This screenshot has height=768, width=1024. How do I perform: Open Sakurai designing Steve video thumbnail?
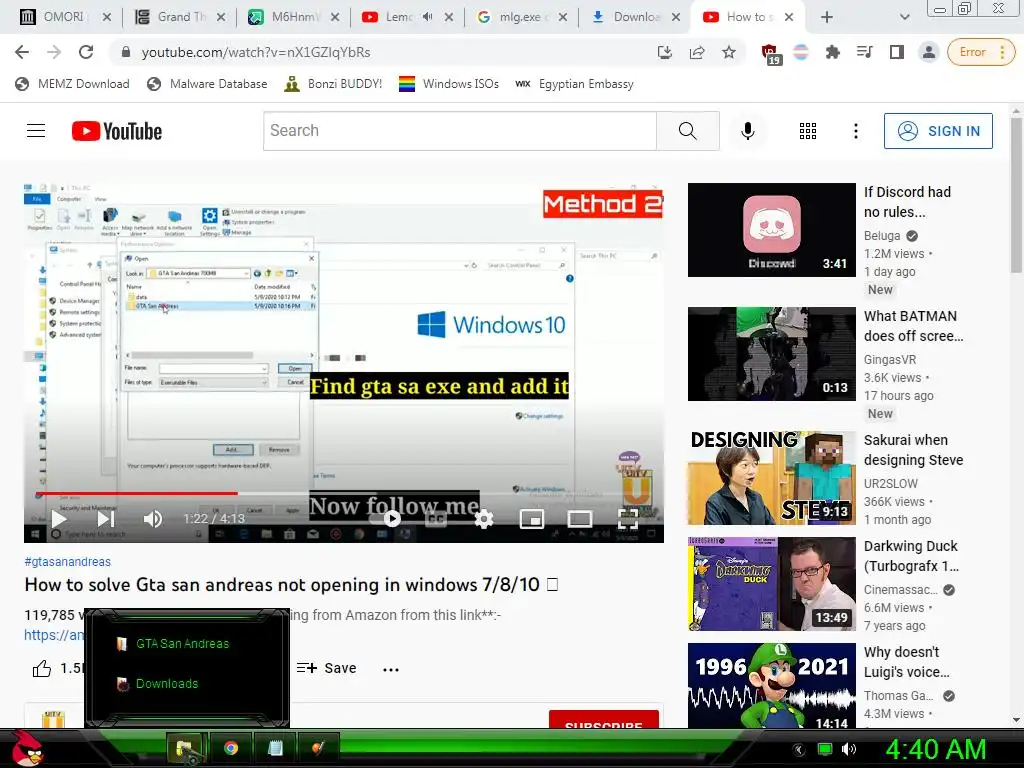click(771, 478)
